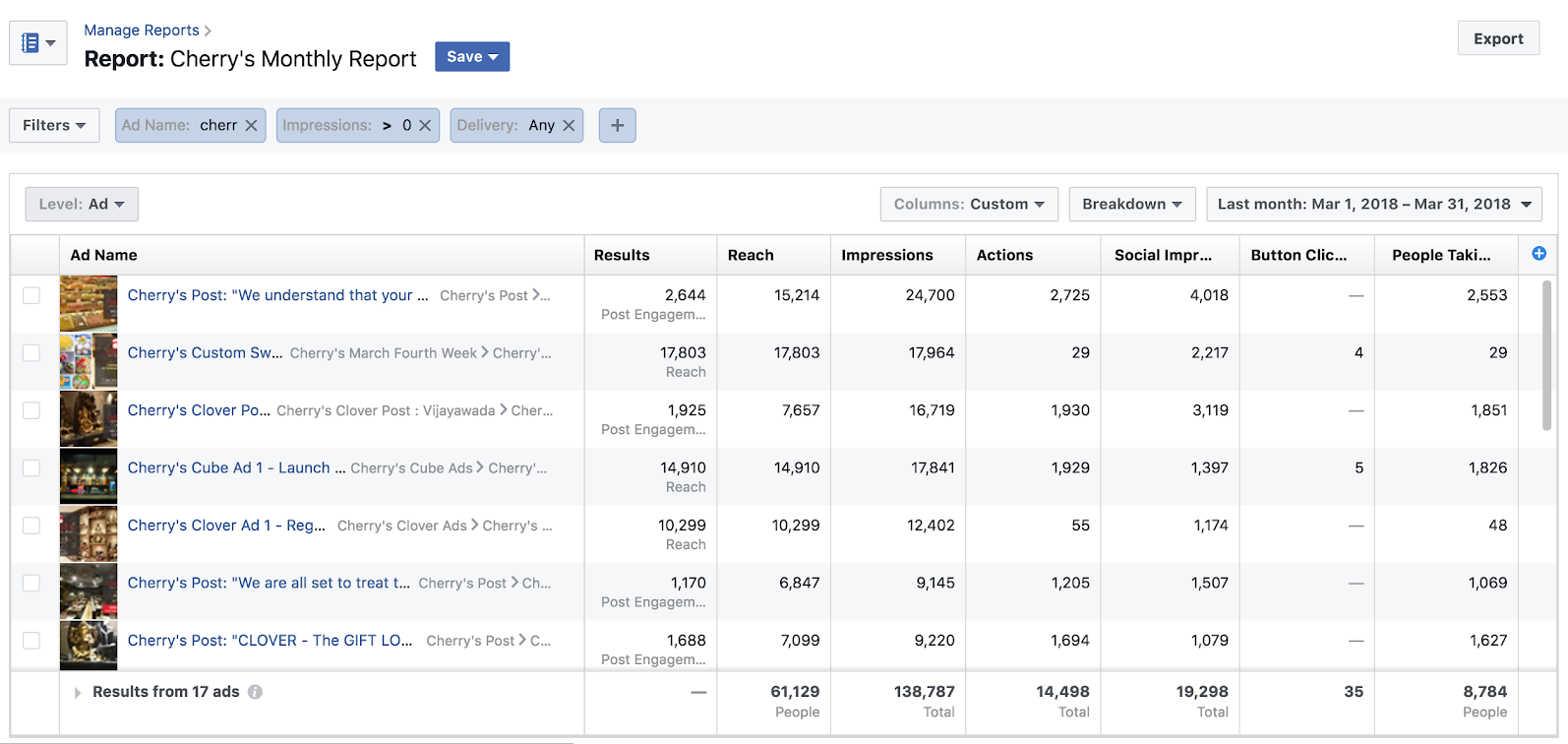
Task: Click thumbnail of Cherry's Clover Po... ad
Action: pyautogui.click(x=89, y=419)
